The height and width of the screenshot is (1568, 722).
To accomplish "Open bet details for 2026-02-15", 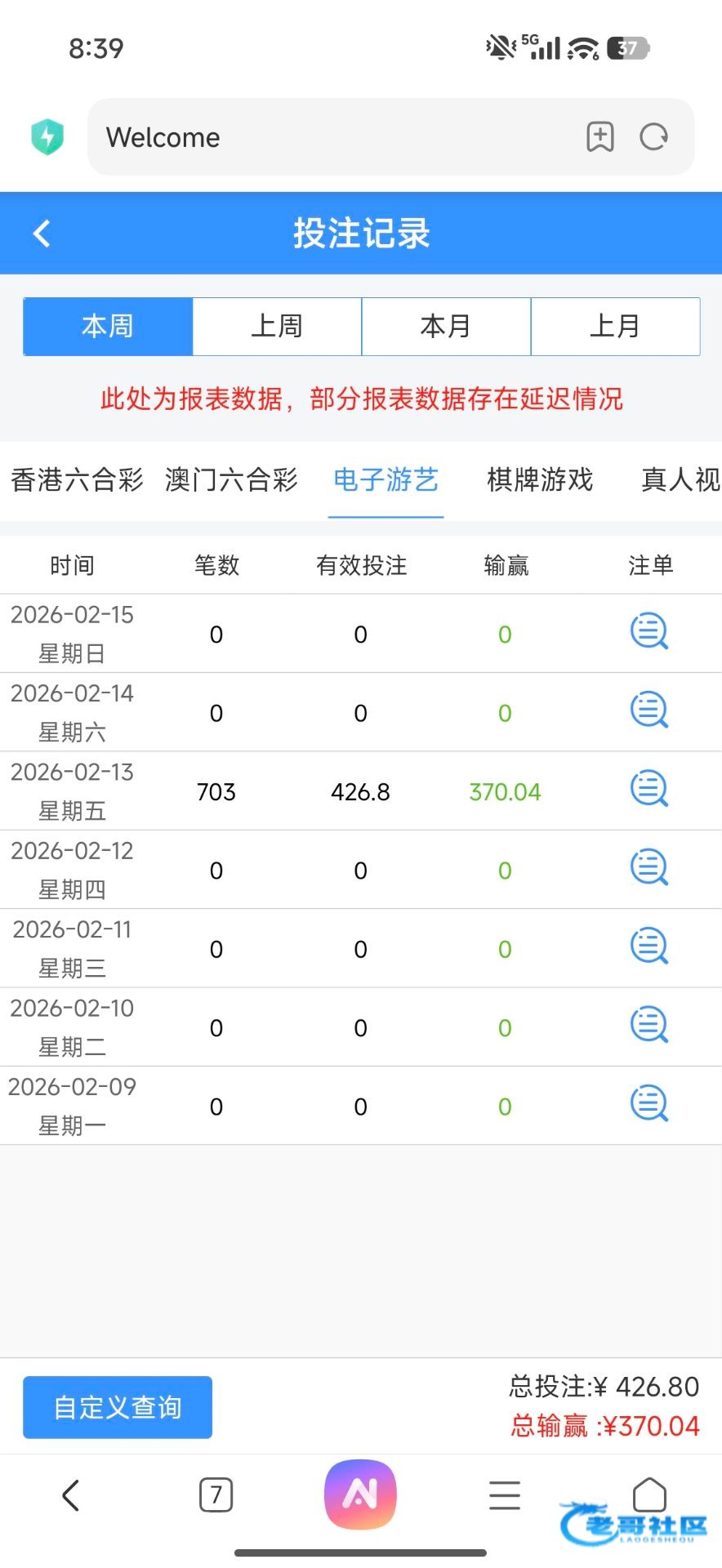I will (x=649, y=632).
